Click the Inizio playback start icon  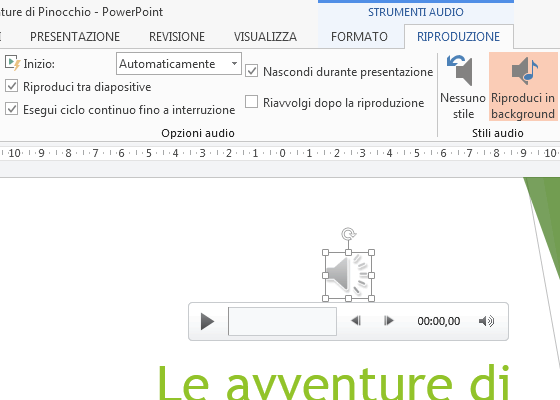(13, 63)
